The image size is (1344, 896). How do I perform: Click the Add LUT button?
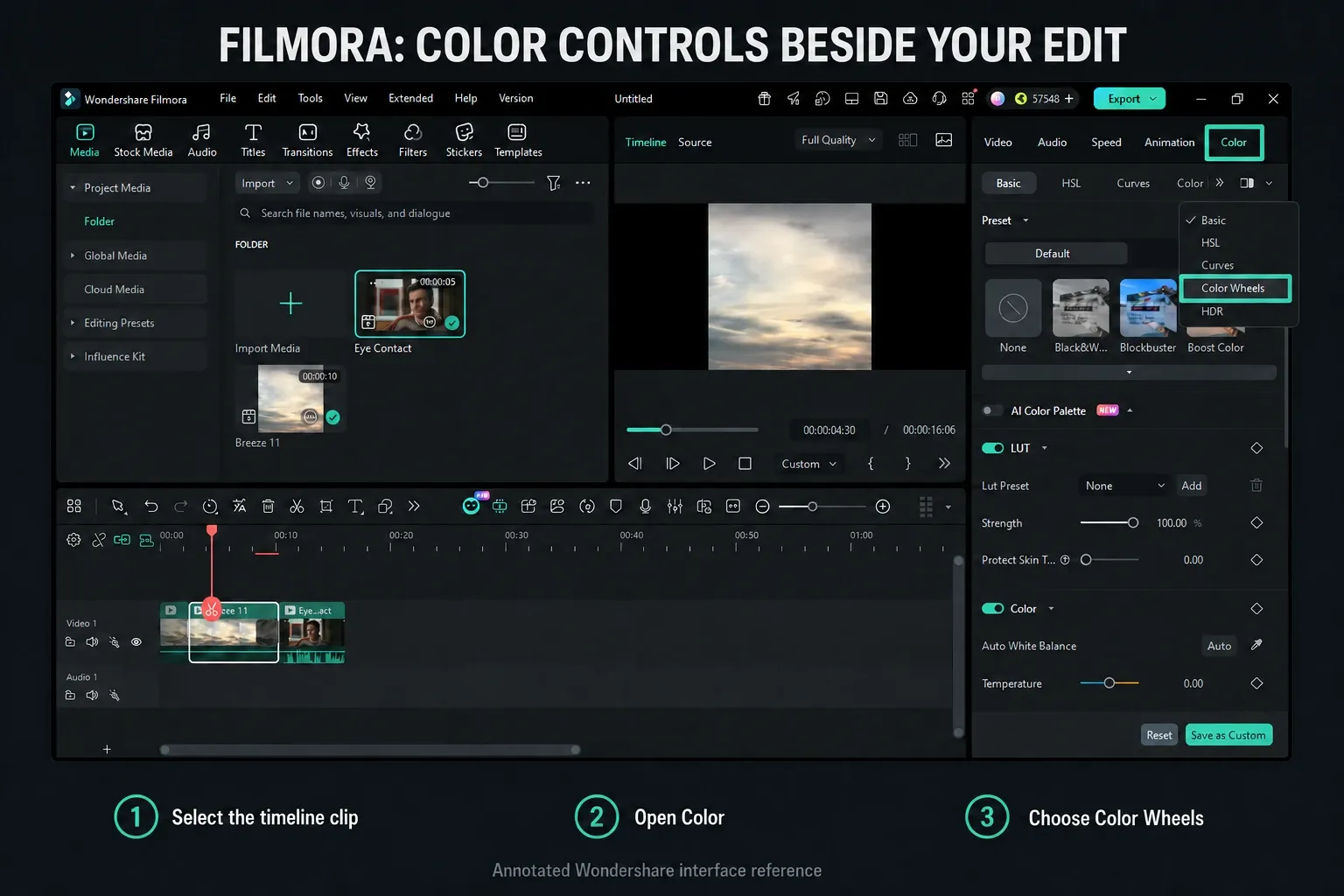[x=1192, y=486]
